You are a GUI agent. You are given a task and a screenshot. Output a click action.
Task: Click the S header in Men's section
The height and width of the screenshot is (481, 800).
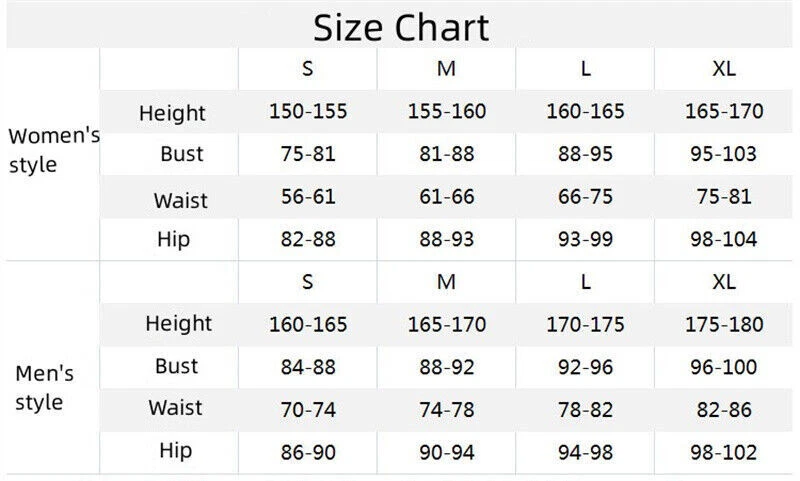(x=308, y=282)
